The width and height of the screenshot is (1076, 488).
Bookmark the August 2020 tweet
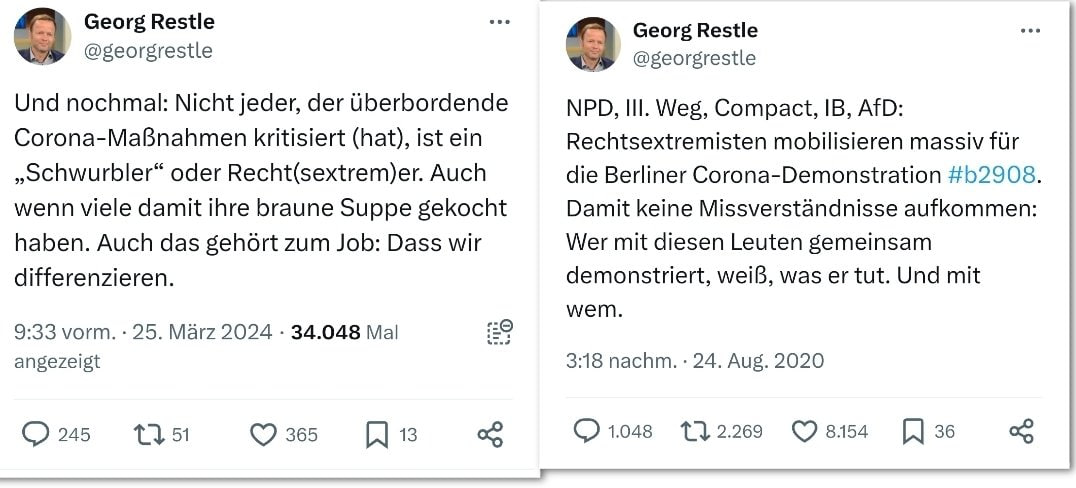(913, 431)
